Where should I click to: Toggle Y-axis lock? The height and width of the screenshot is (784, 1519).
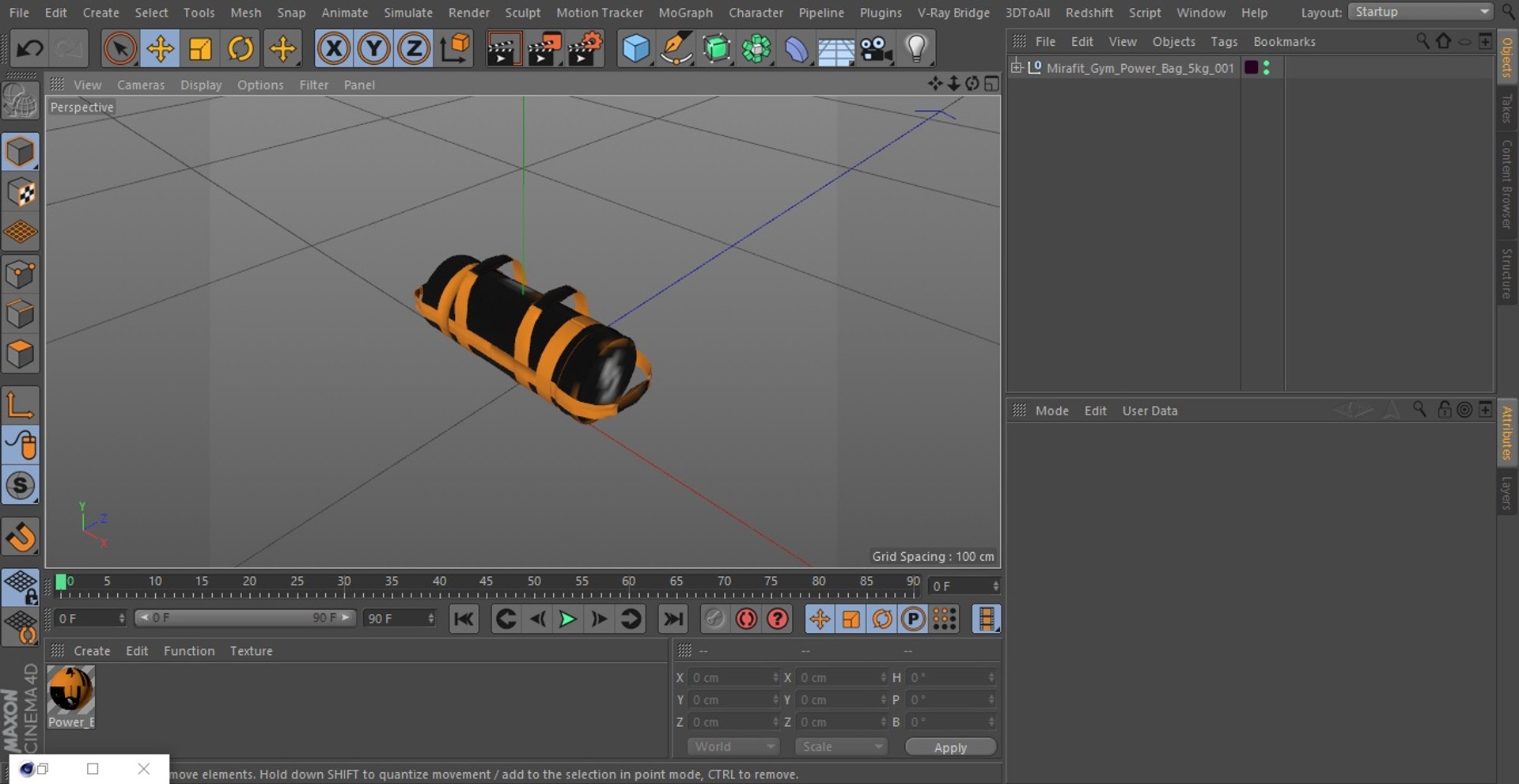point(374,49)
